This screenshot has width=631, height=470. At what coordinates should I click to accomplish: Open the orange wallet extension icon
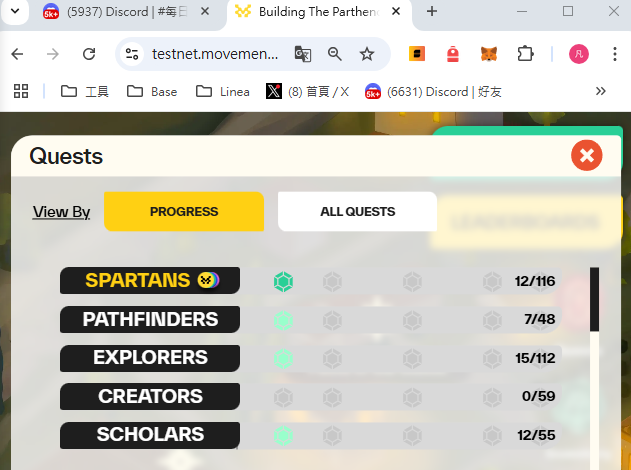tap(417, 54)
